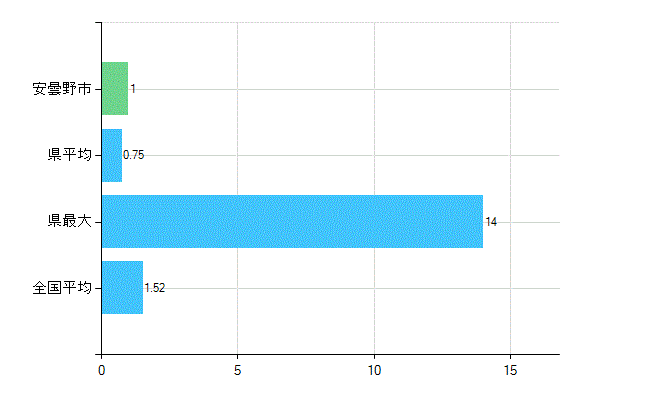Select the 全国平均 axis label
The height and width of the screenshot is (400, 650).
tap(62, 287)
